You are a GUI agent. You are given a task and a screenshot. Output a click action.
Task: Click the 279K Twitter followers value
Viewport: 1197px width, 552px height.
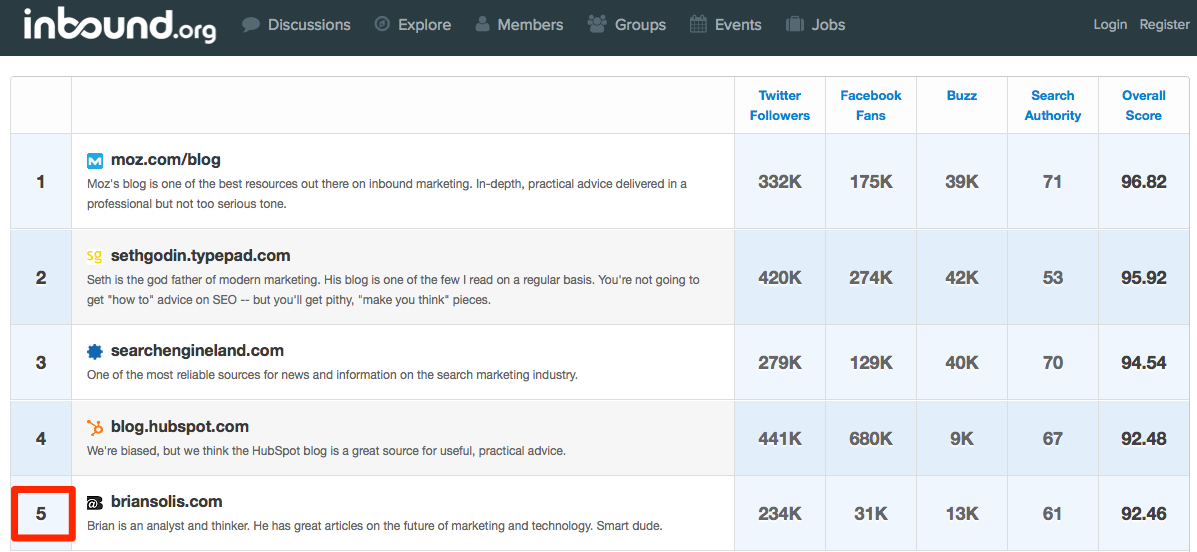point(779,363)
